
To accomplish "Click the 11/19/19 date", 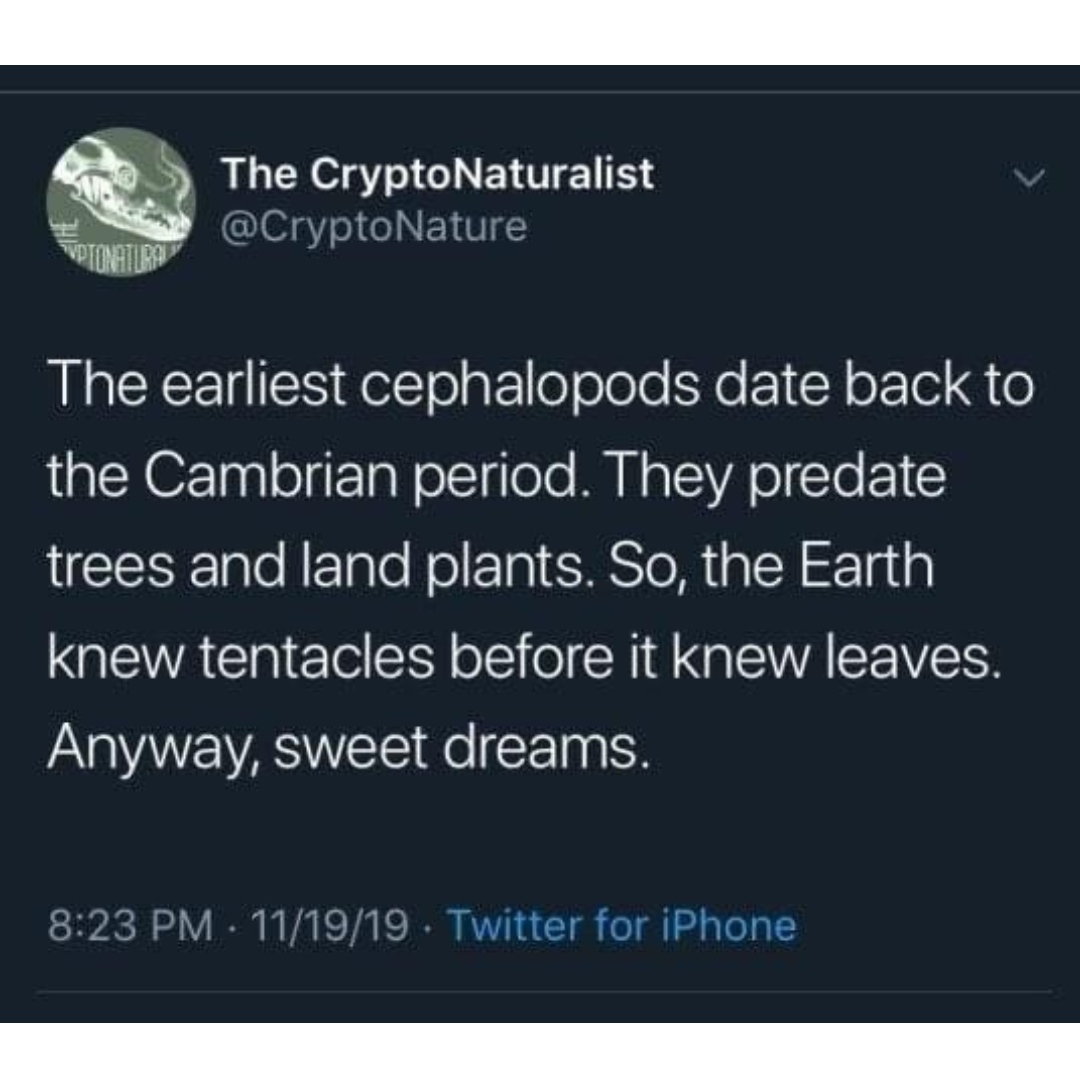I will click(332, 925).
